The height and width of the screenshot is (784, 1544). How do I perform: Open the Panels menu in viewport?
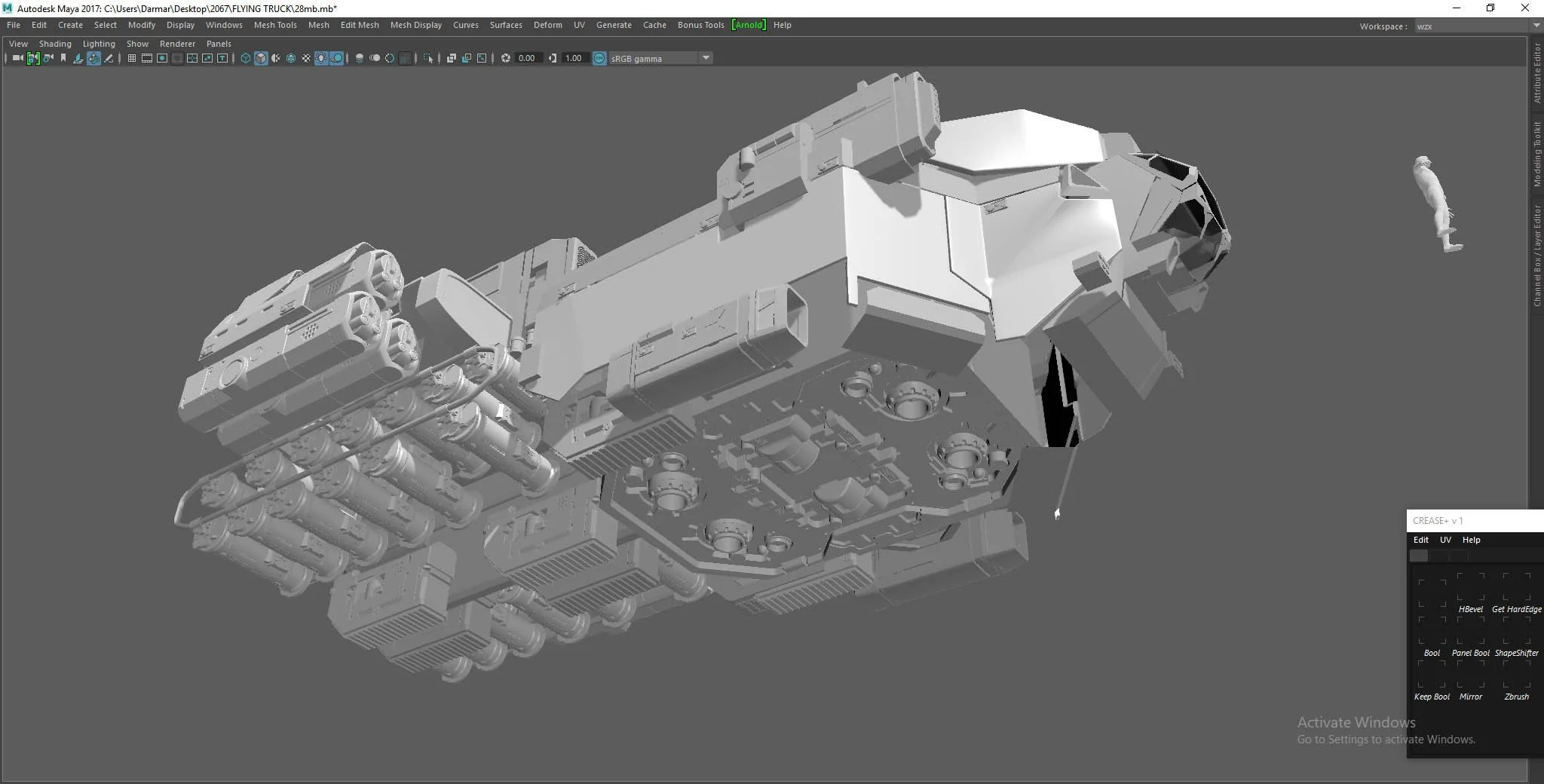(219, 44)
